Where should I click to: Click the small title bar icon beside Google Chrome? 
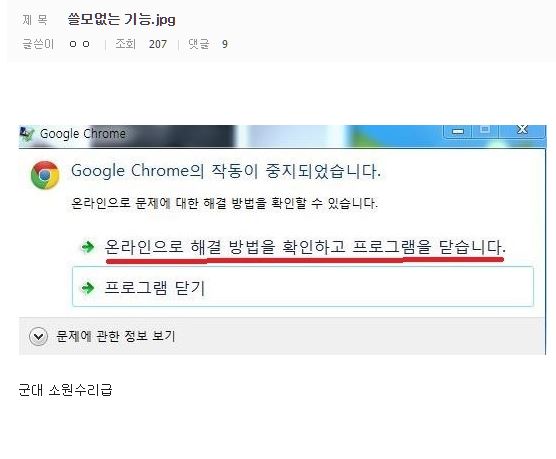point(27,134)
